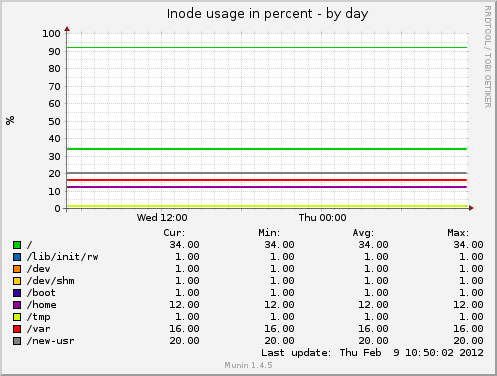Click the 'Avg:' column header

pos(363,233)
